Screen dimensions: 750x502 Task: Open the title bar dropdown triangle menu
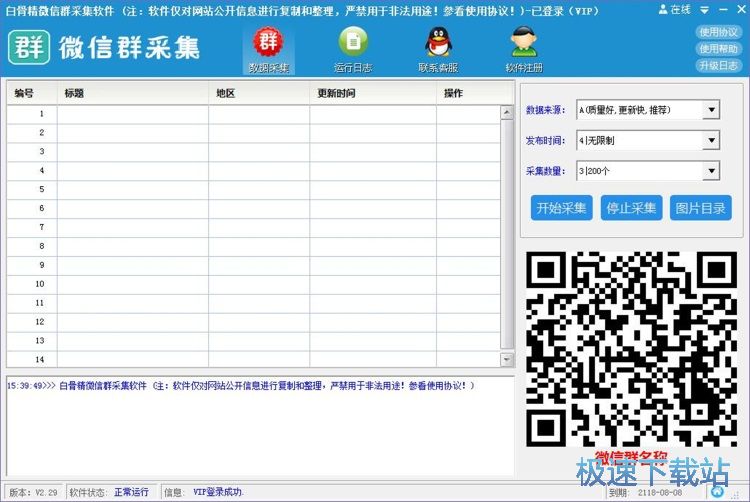(705, 10)
